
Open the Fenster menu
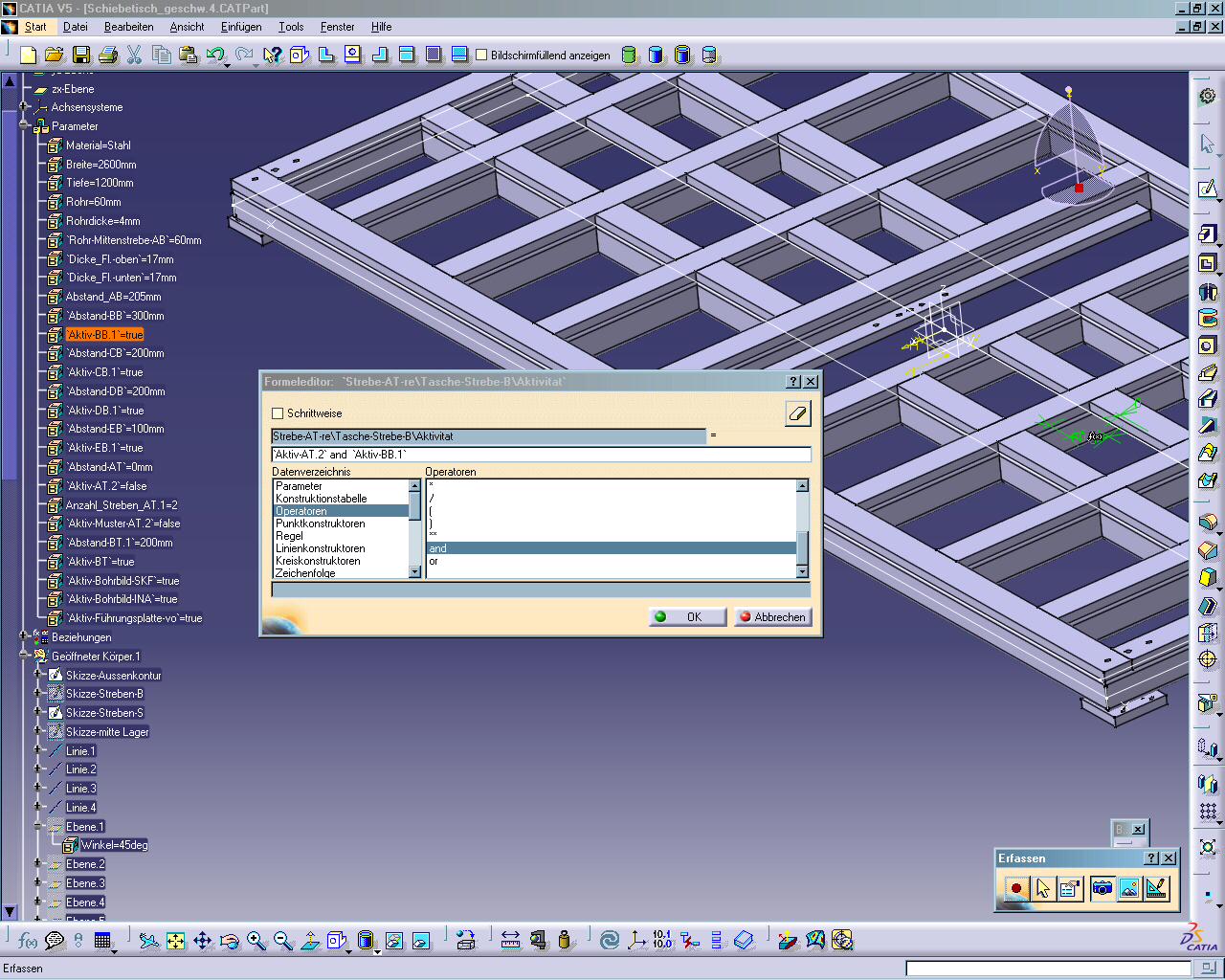point(337,27)
